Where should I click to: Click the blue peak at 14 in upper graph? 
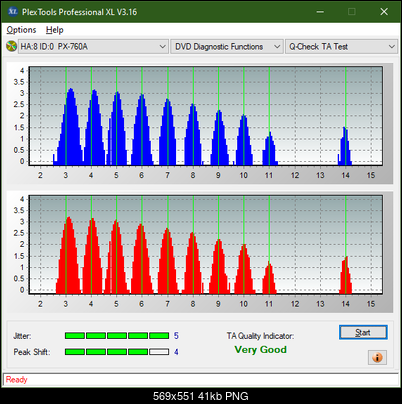(345, 146)
